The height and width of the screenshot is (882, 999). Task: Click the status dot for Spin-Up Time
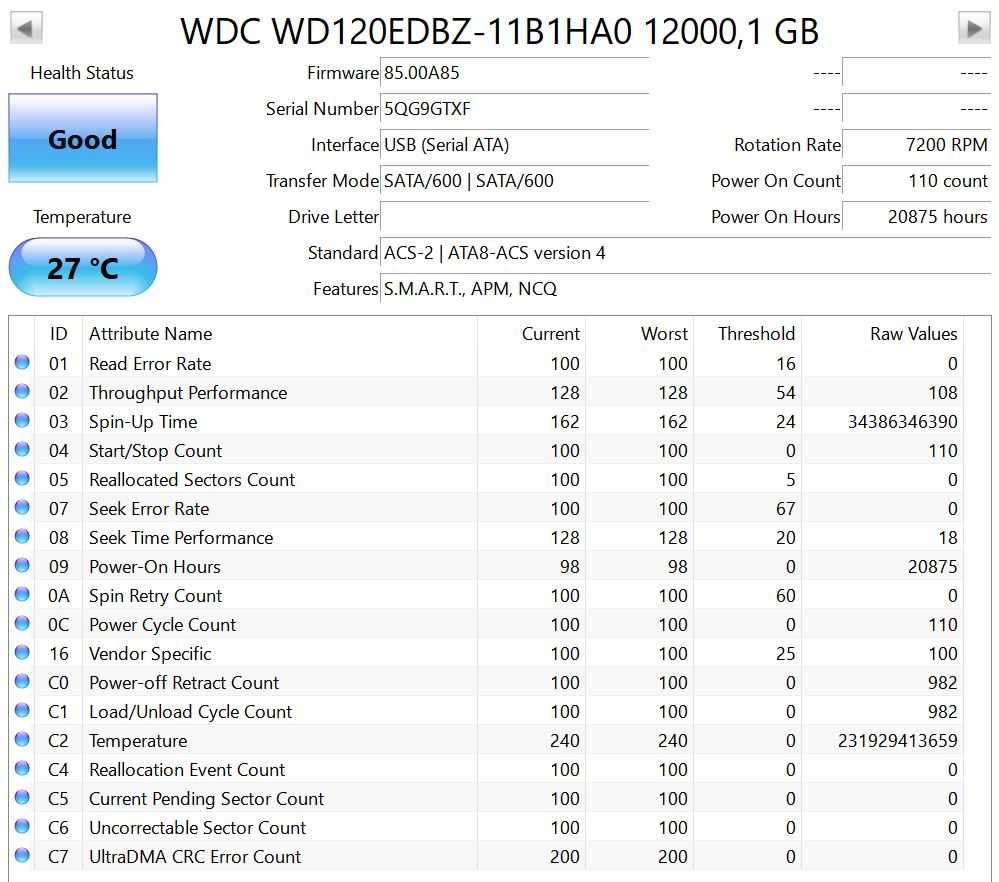(x=22, y=420)
